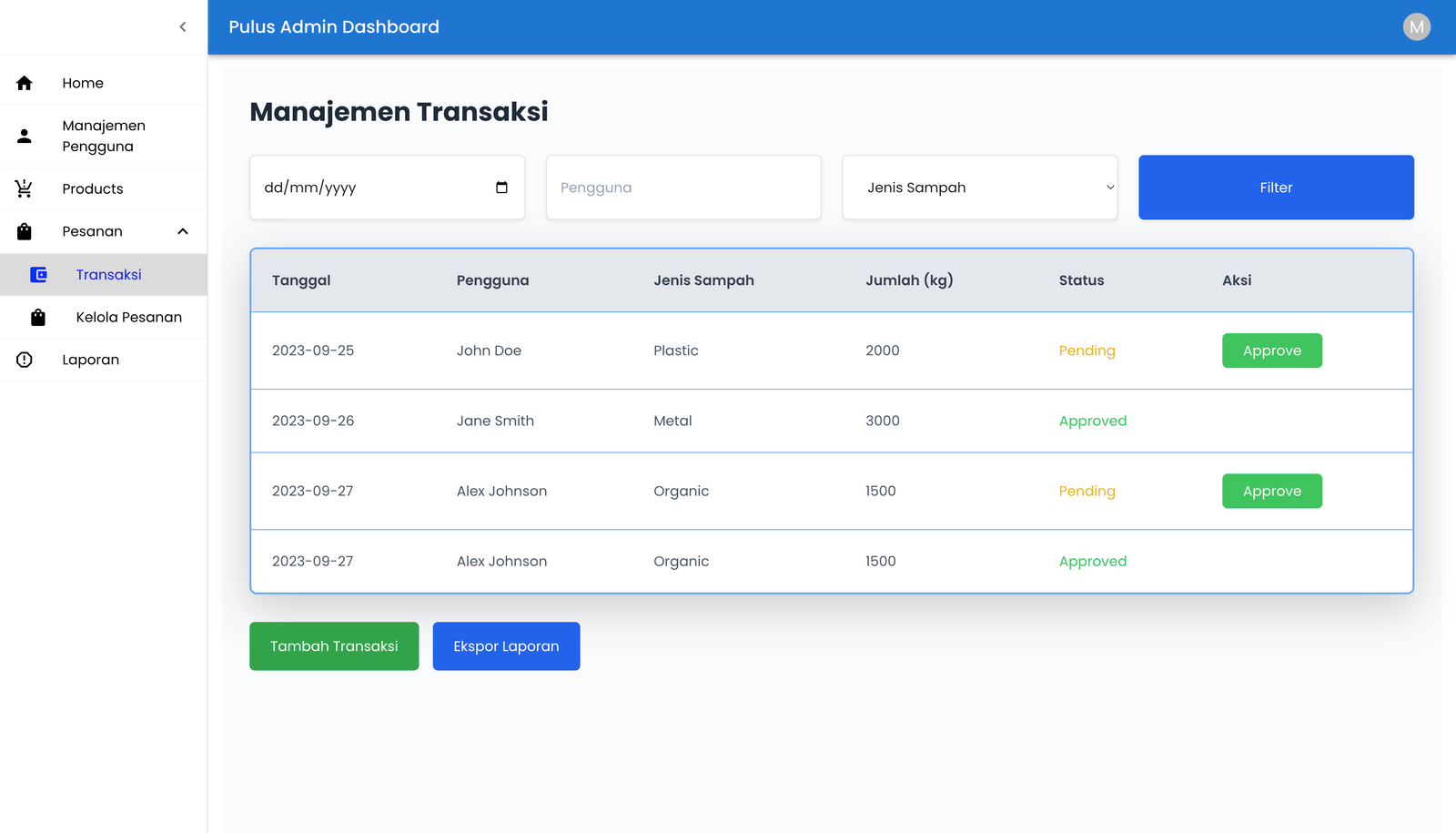Open the user avatar M in header

[1416, 27]
